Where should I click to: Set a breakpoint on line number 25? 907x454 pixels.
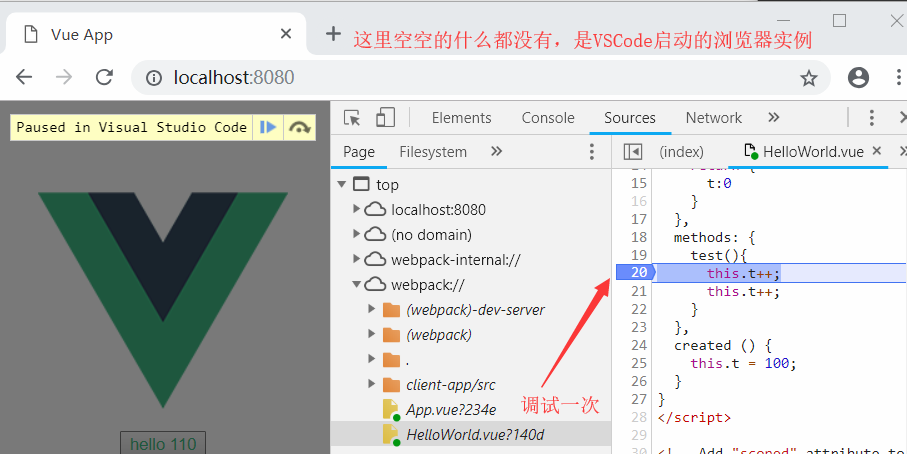click(x=638, y=363)
